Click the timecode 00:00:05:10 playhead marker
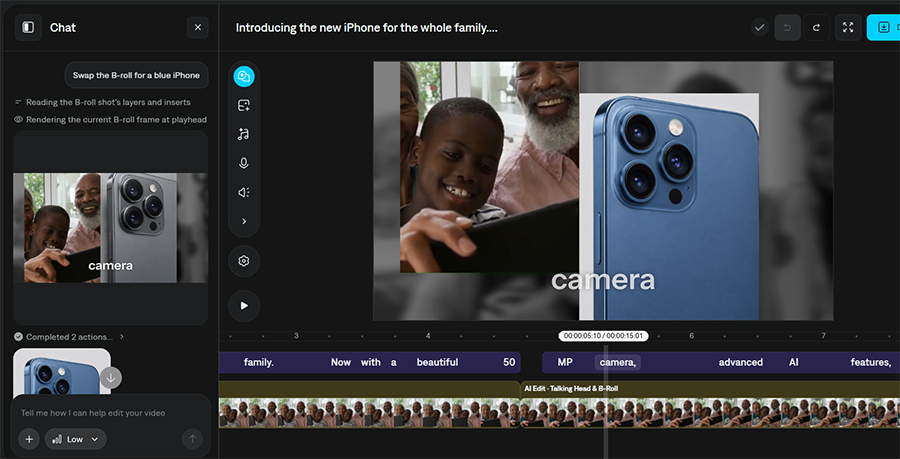The image size is (900, 459). 603,336
